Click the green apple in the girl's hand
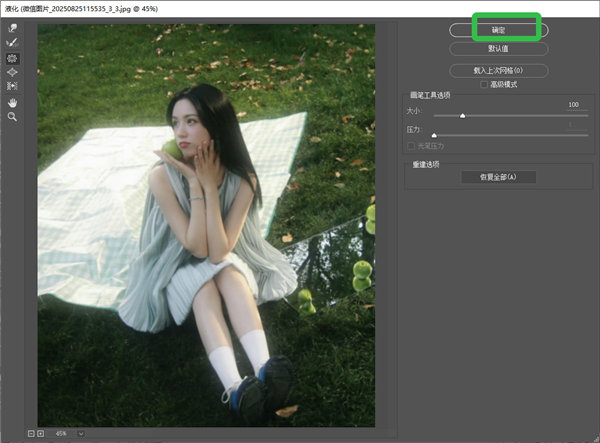Viewport: 600px width, 443px height. tap(172, 149)
